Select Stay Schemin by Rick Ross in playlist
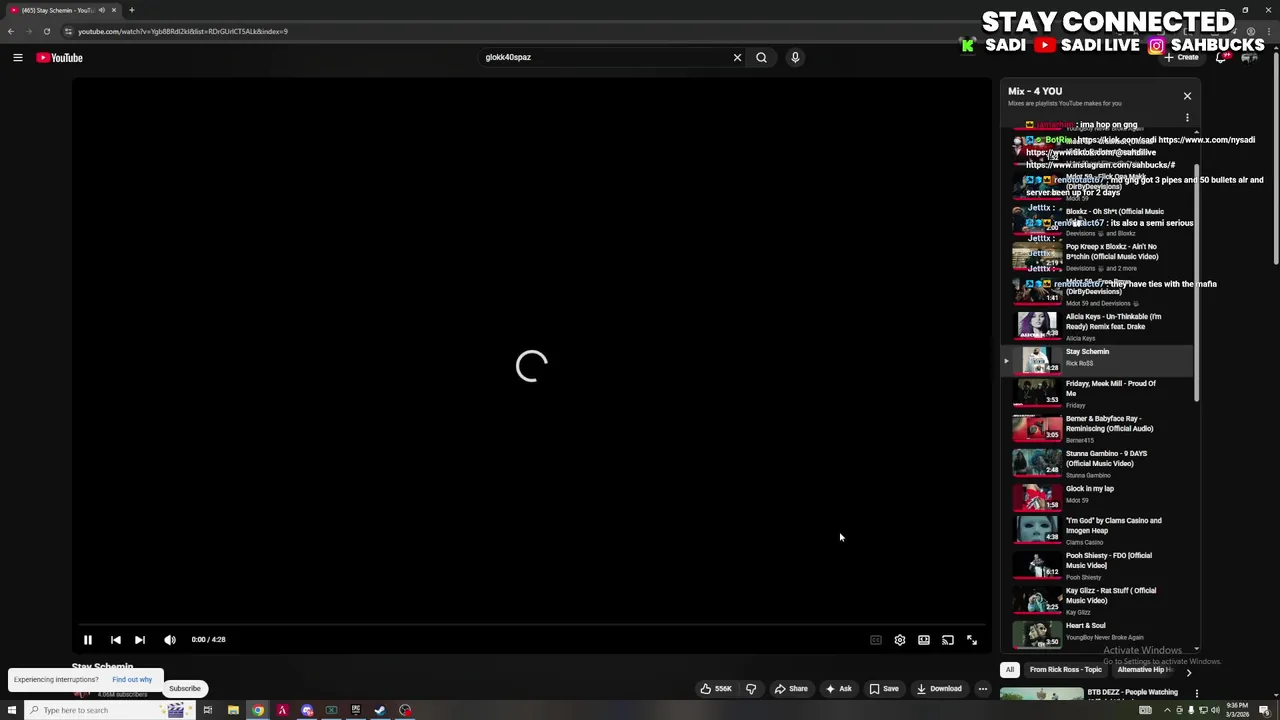Viewport: 1280px width, 720px height. 1098,360
